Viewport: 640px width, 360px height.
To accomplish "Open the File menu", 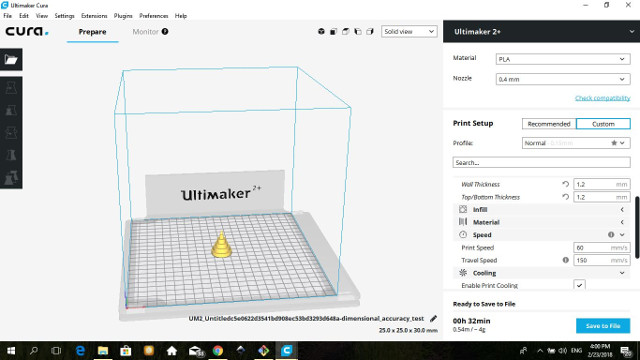I will [8, 16].
